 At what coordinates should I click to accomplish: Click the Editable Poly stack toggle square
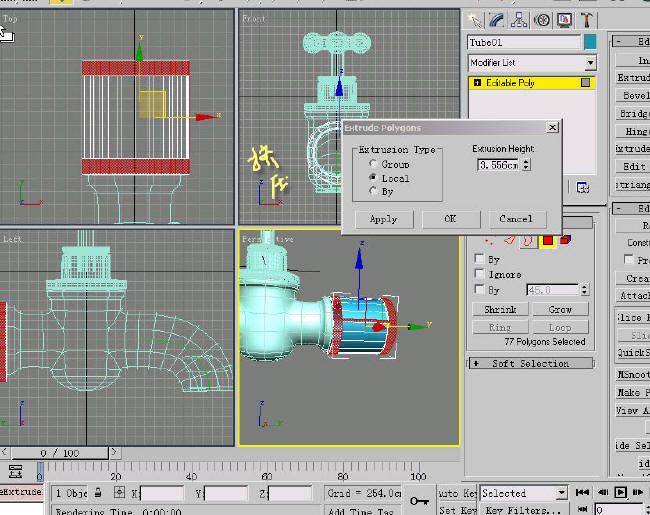[585, 83]
